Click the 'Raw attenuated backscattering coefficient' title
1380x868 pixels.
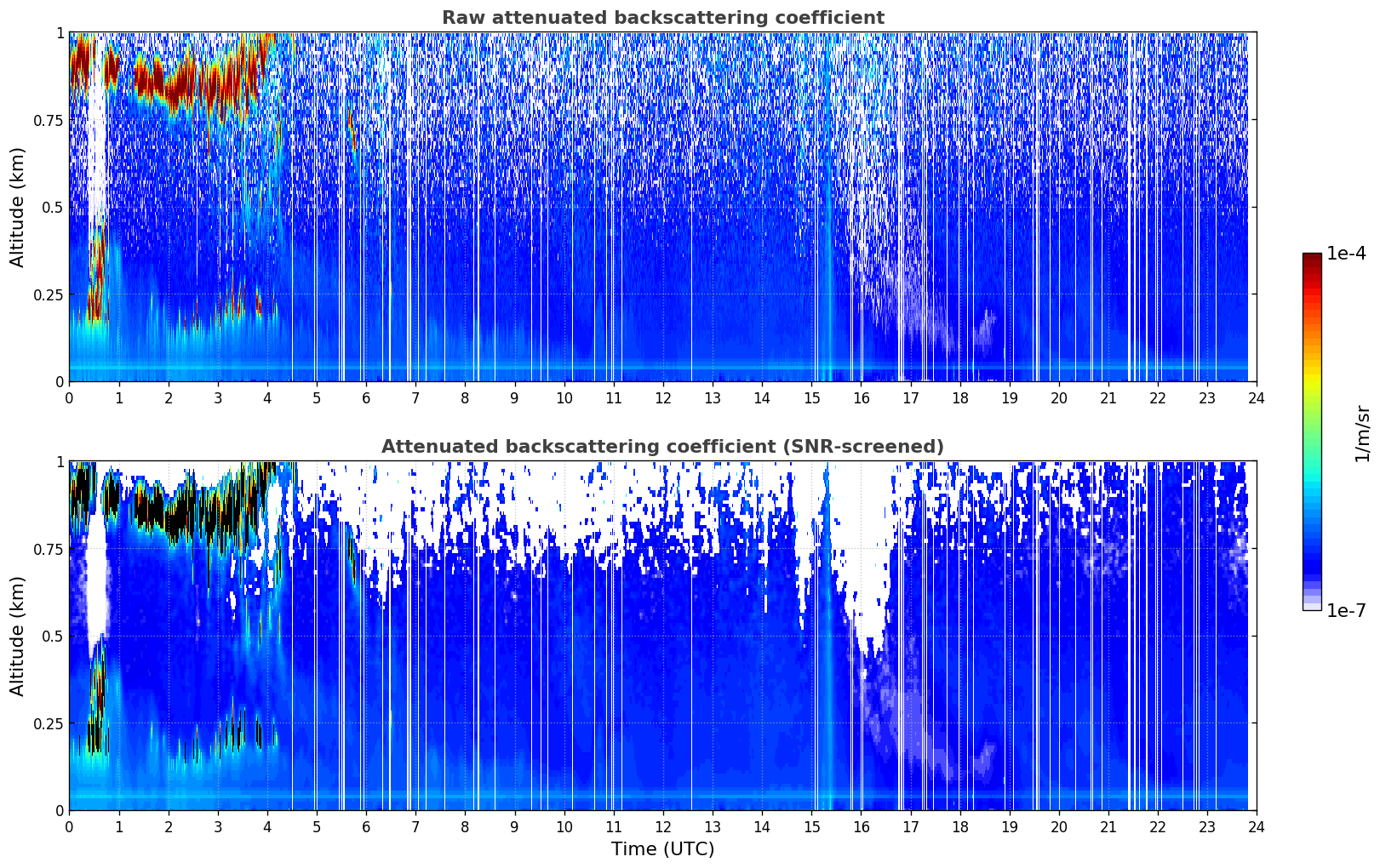click(x=662, y=18)
